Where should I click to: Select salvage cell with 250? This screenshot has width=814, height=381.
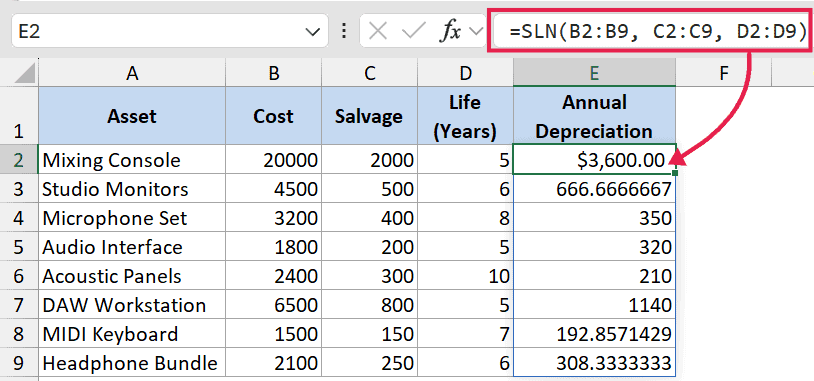coord(369,362)
